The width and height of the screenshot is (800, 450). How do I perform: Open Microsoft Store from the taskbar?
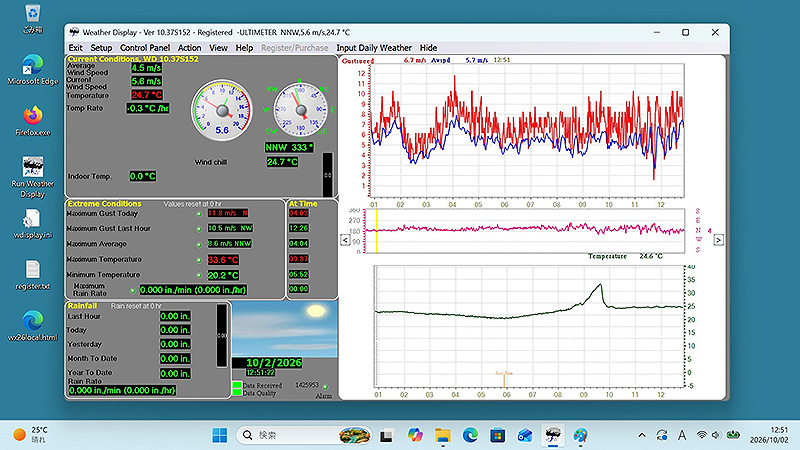tap(497, 435)
